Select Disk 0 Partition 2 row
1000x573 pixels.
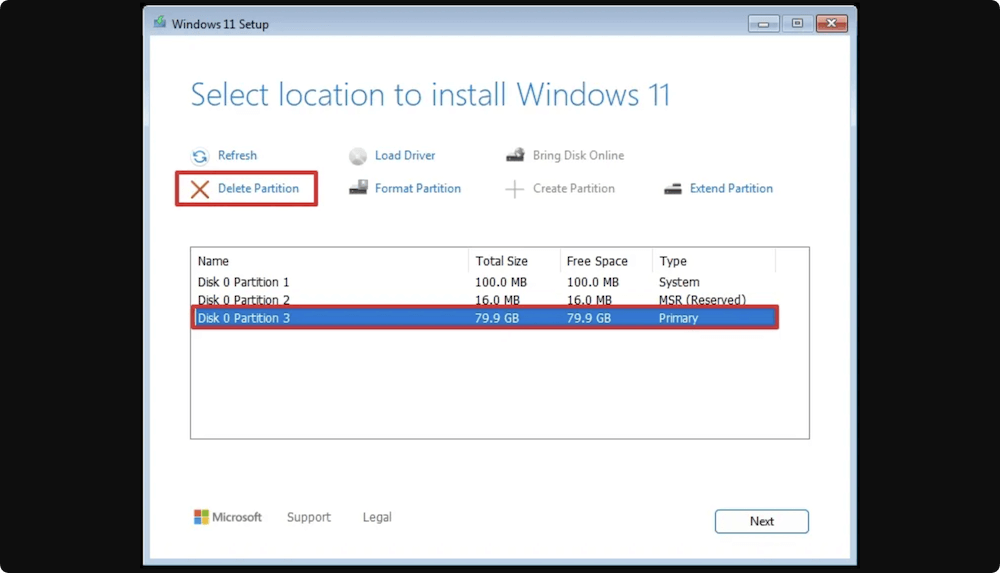[x=485, y=299]
